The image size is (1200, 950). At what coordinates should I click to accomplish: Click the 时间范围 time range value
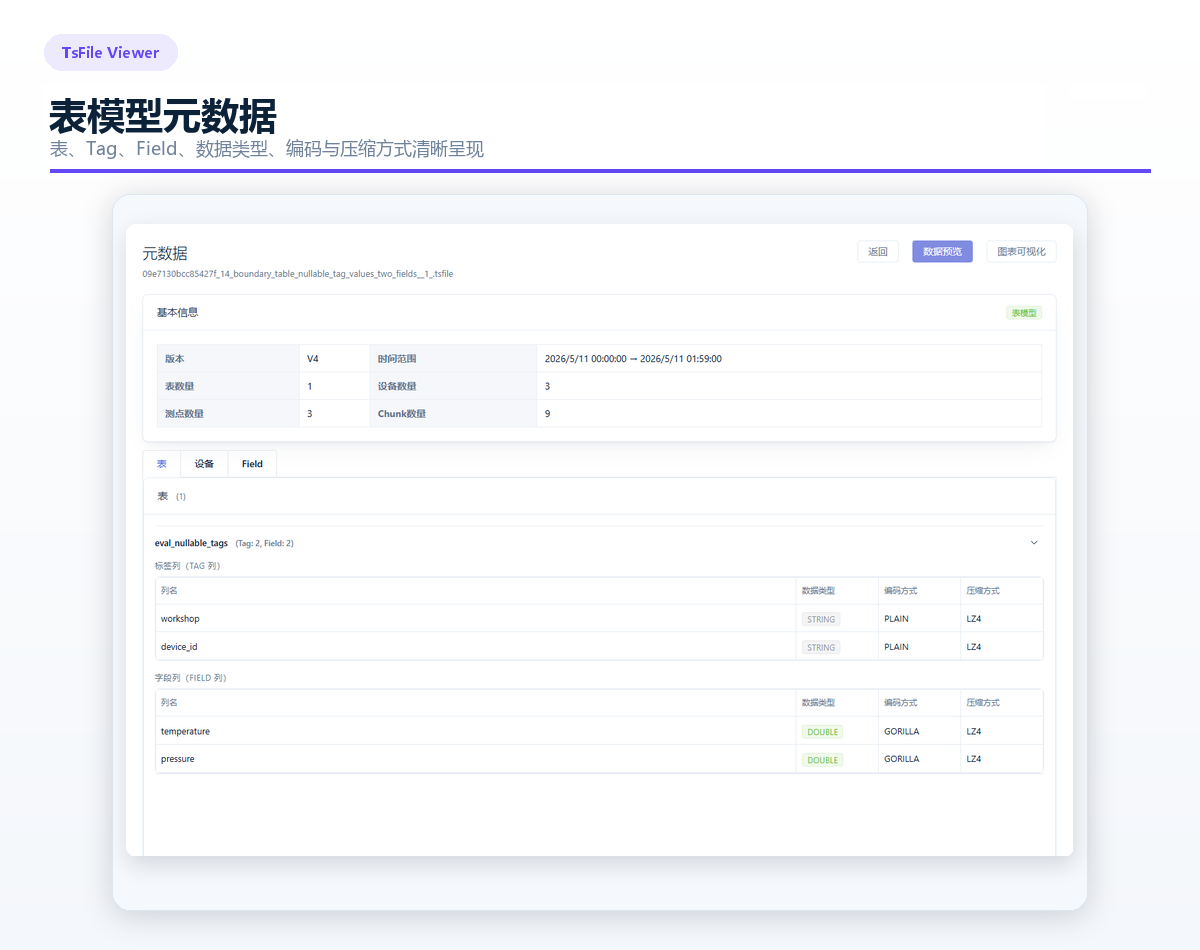[633, 358]
